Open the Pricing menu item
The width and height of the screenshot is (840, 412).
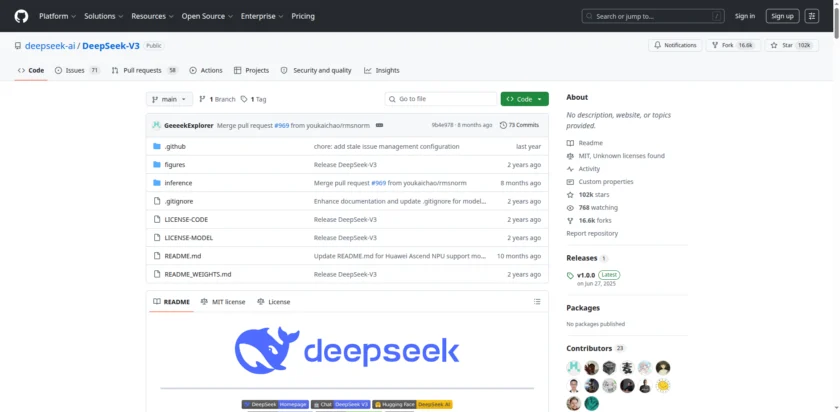pyautogui.click(x=303, y=16)
